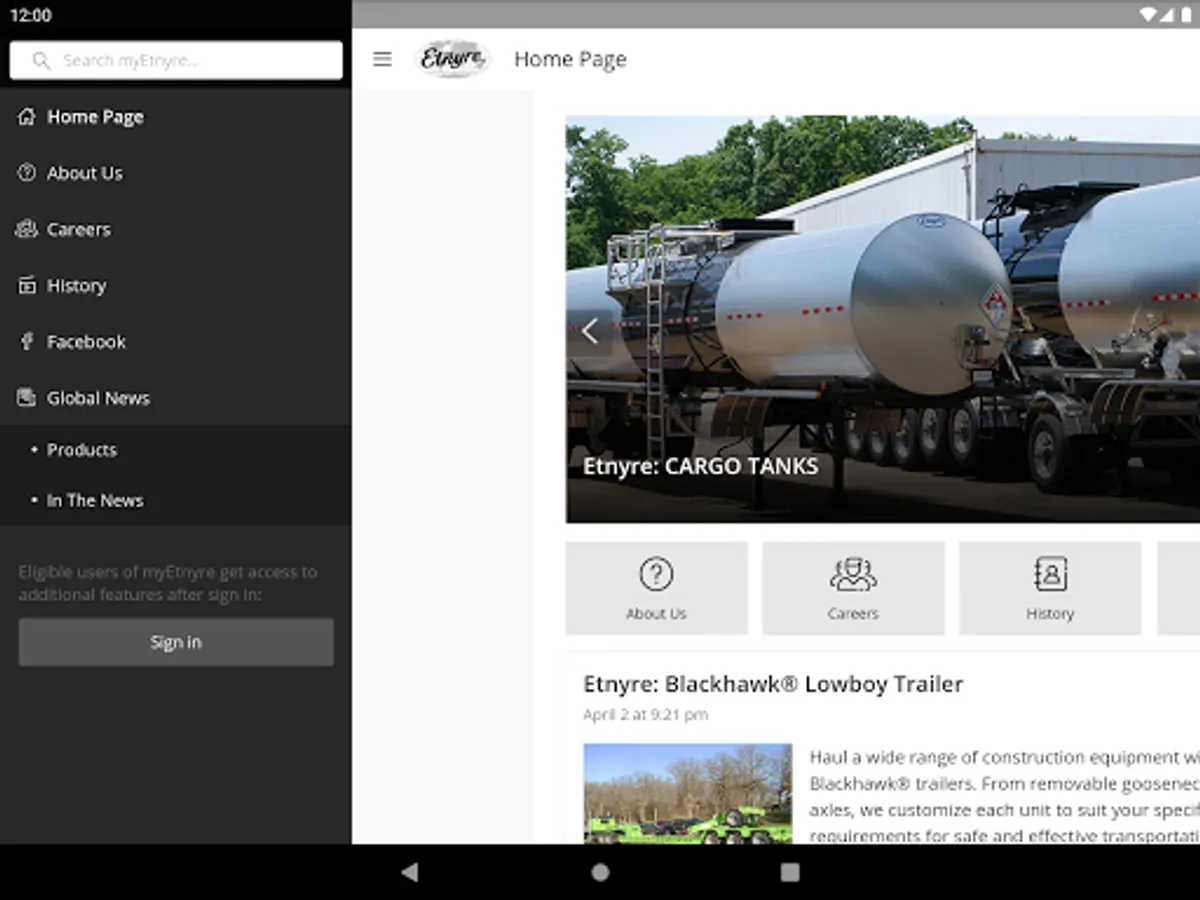This screenshot has width=1200, height=900.
Task: Open the hamburger menu icon
Action: point(382,59)
